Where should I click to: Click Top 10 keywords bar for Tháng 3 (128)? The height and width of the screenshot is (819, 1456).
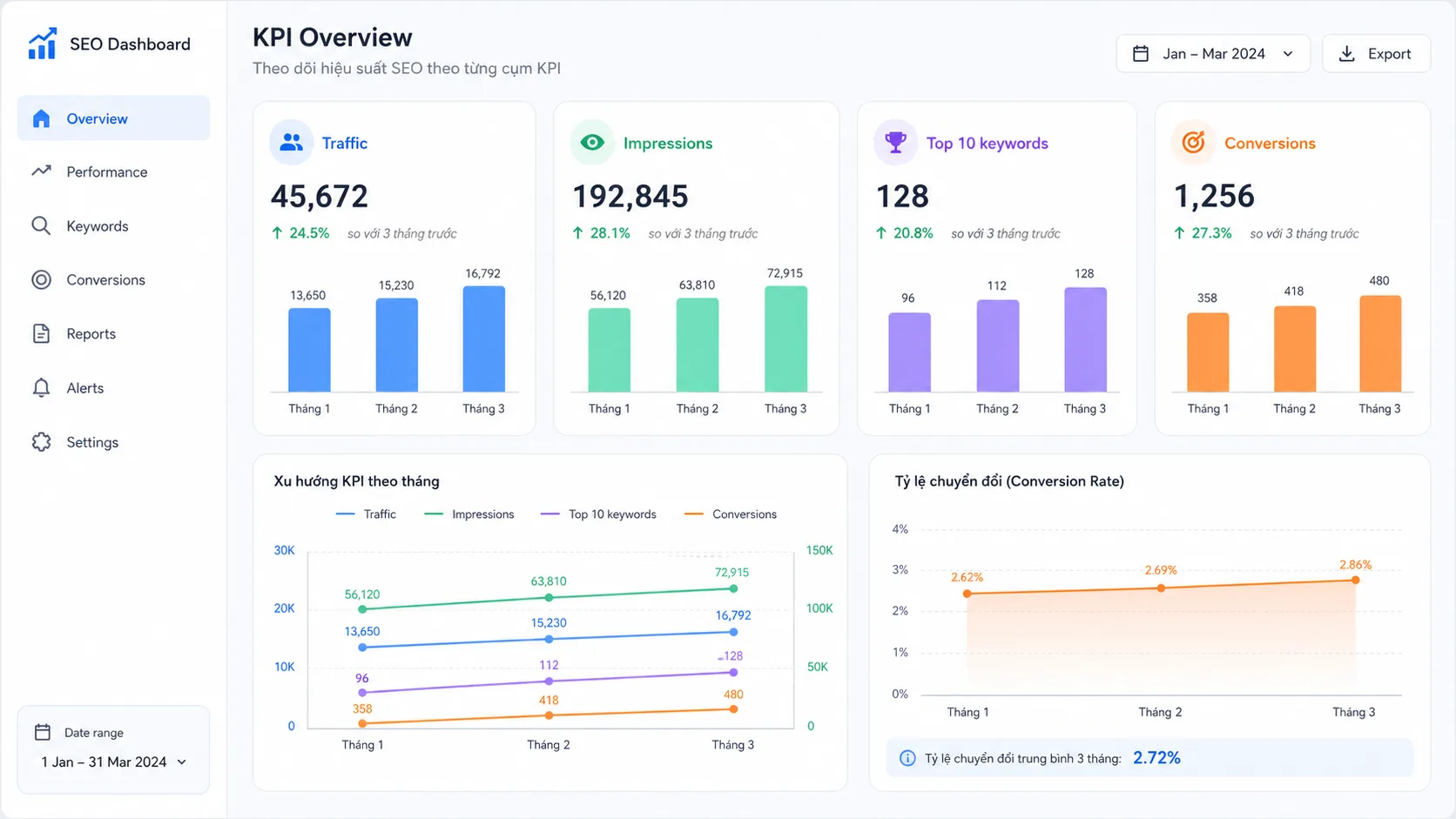1085,339
